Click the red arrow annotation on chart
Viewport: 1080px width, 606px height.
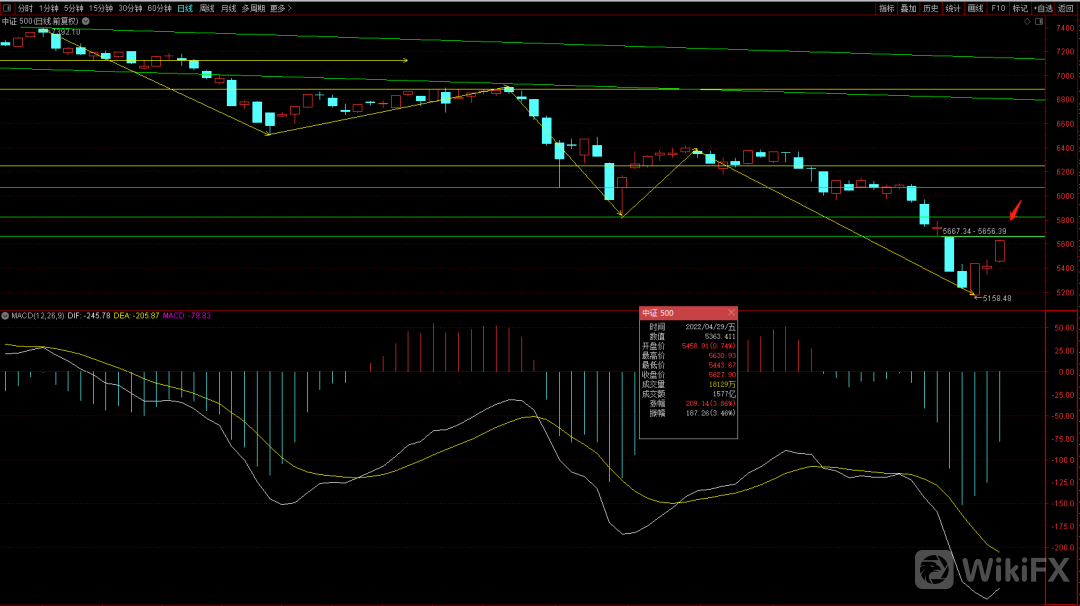(x=1015, y=210)
